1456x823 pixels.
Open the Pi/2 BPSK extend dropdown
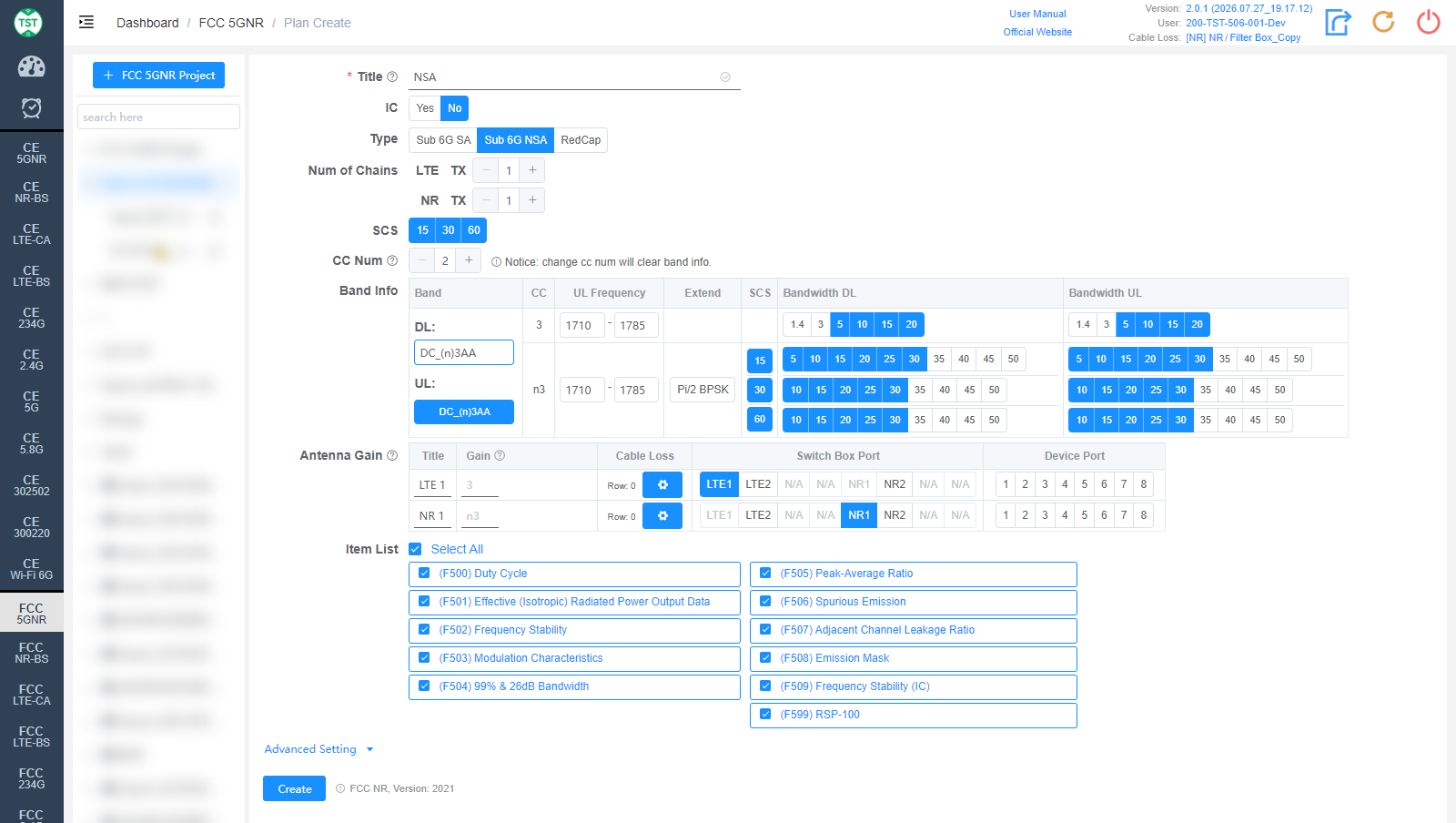[x=703, y=390]
